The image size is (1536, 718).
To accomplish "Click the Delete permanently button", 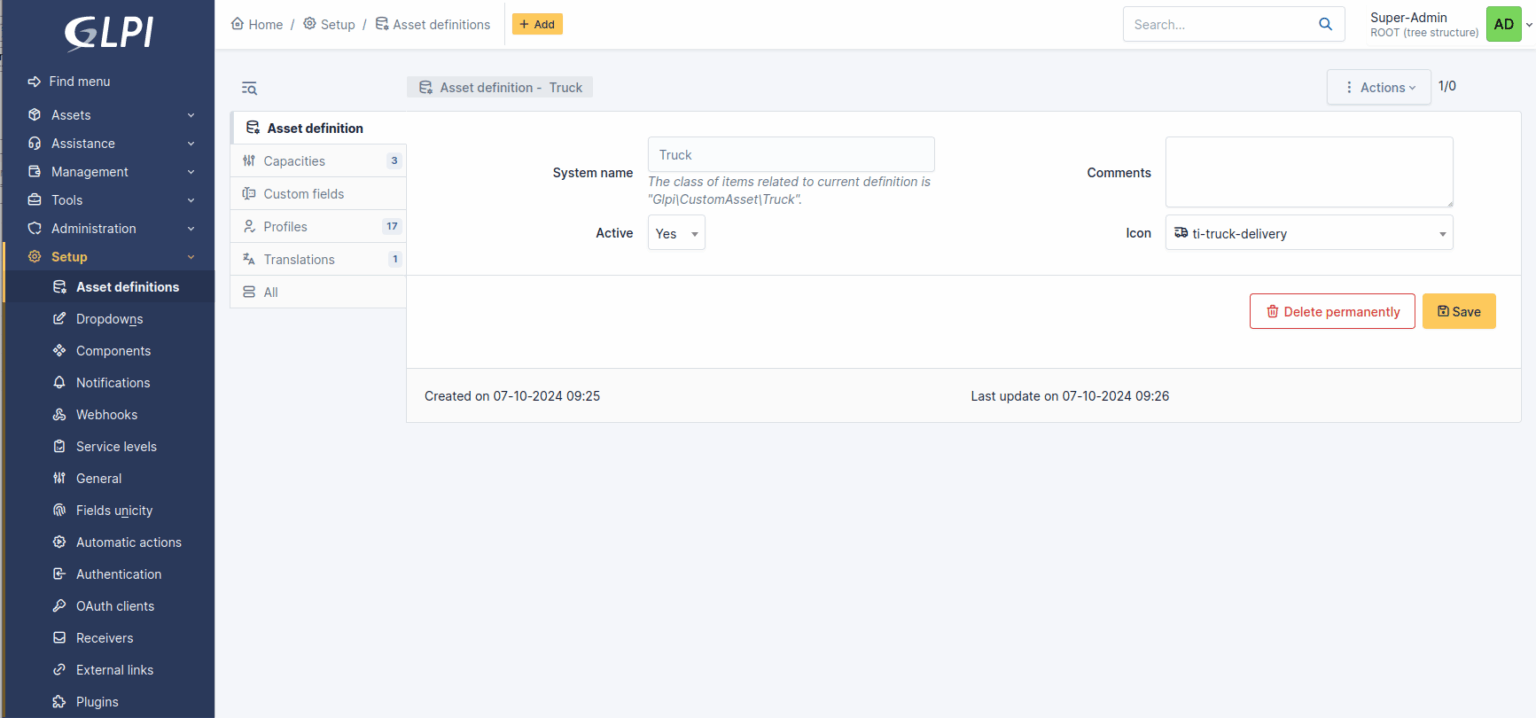I will (1332, 312).
